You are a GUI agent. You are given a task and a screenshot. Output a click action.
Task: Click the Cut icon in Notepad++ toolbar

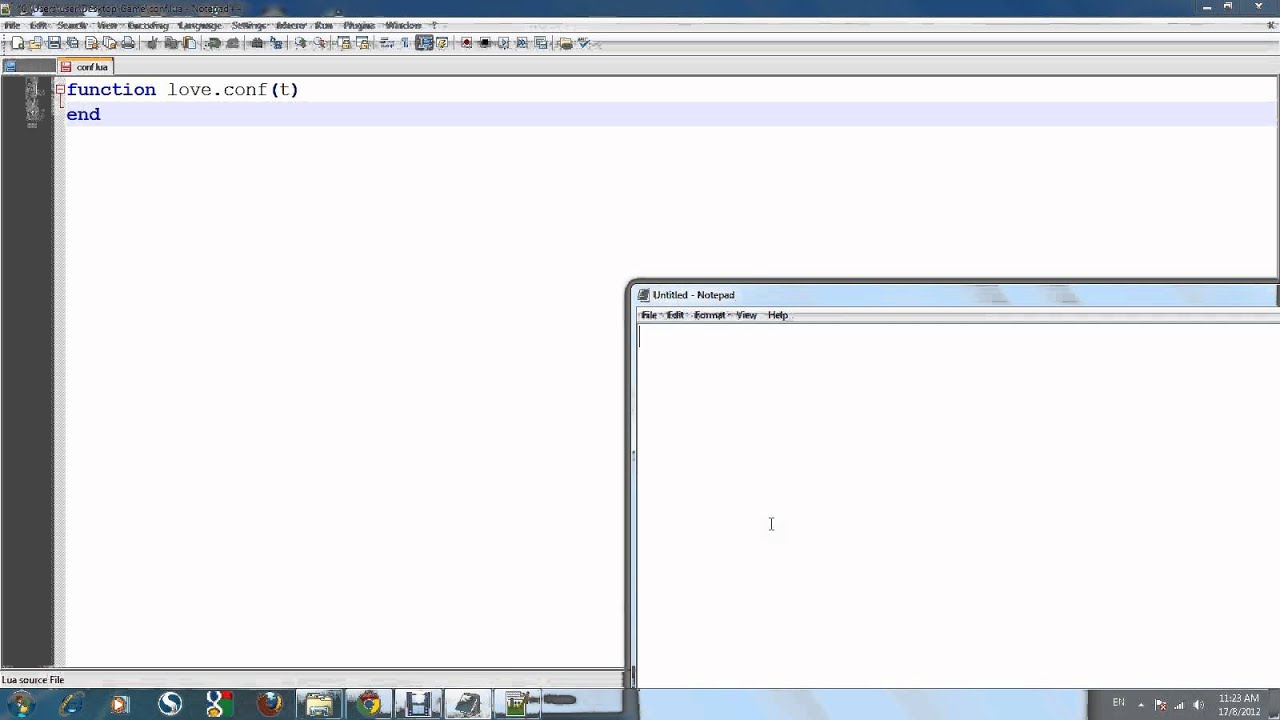(x=152, y=43)
